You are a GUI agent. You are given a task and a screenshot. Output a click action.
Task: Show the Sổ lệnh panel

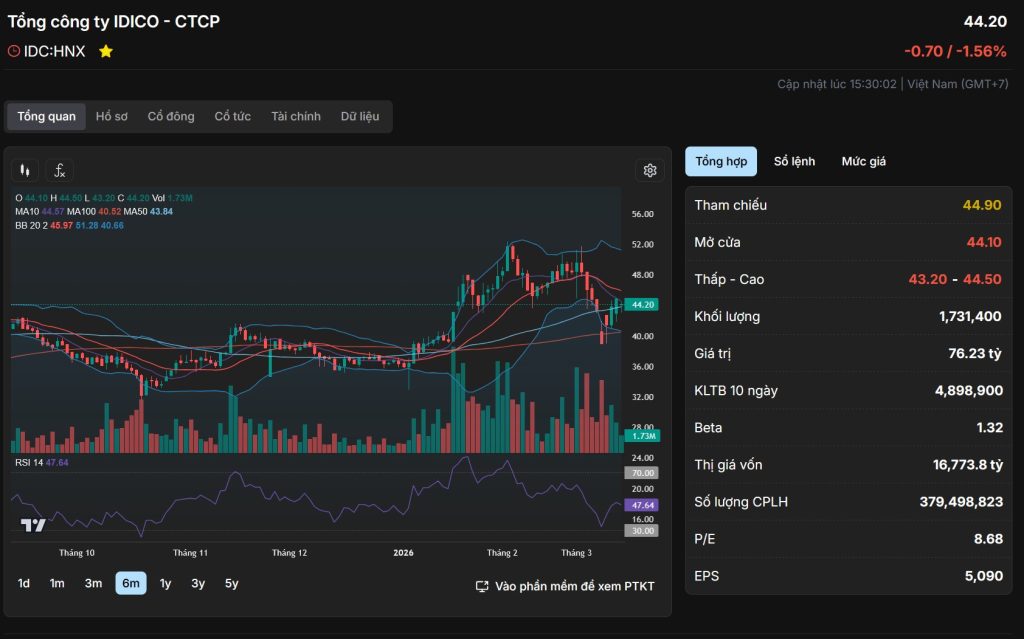794,162
